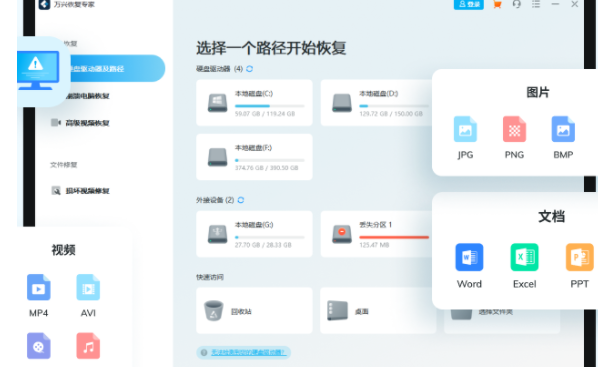Click the '125.47 MB' size text

[374, 245]
